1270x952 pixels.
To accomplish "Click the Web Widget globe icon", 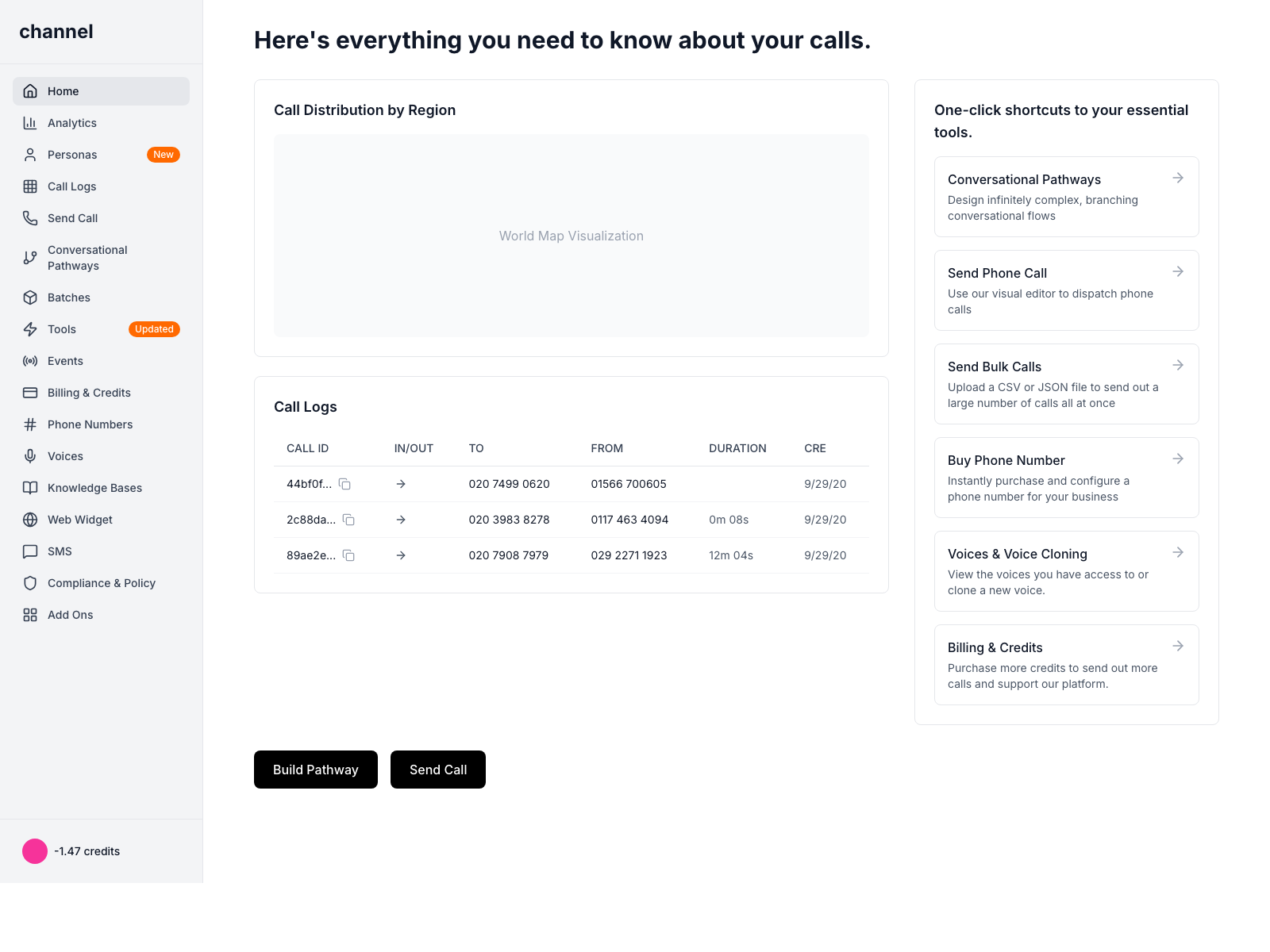I will point(30,520).
